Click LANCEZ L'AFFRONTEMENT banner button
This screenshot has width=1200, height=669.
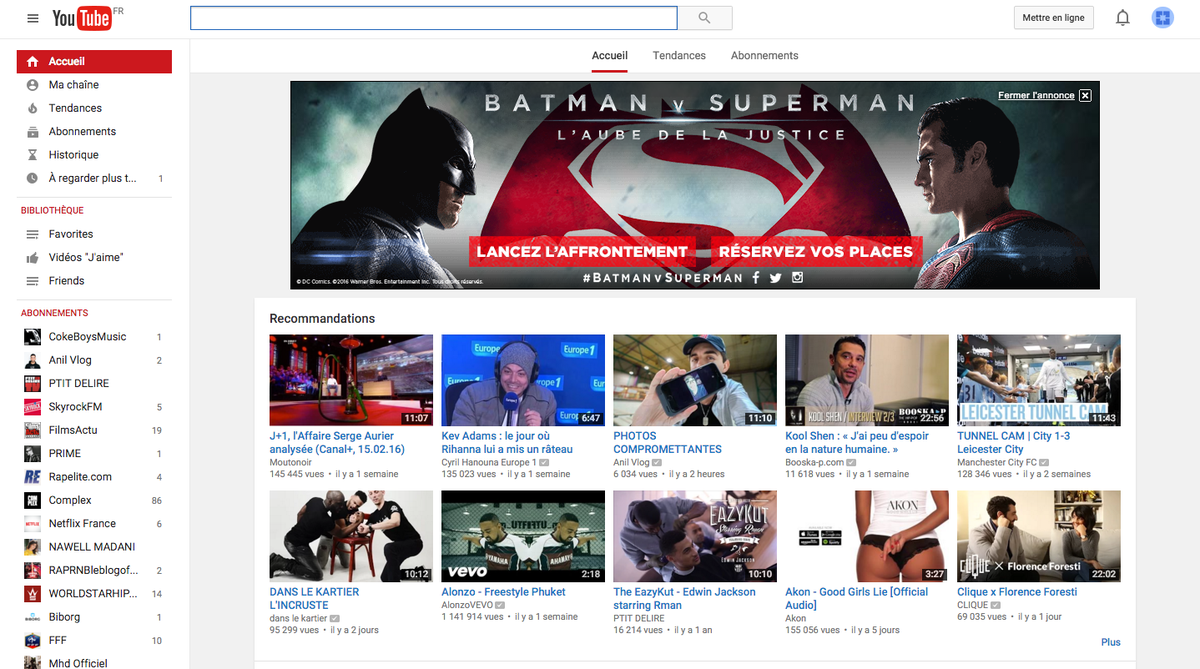(582, 252)
